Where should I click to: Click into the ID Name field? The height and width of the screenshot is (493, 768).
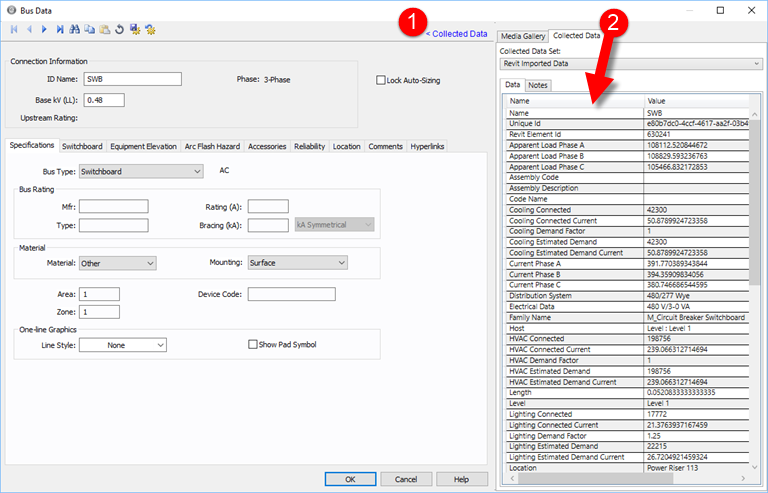(132, 79)
